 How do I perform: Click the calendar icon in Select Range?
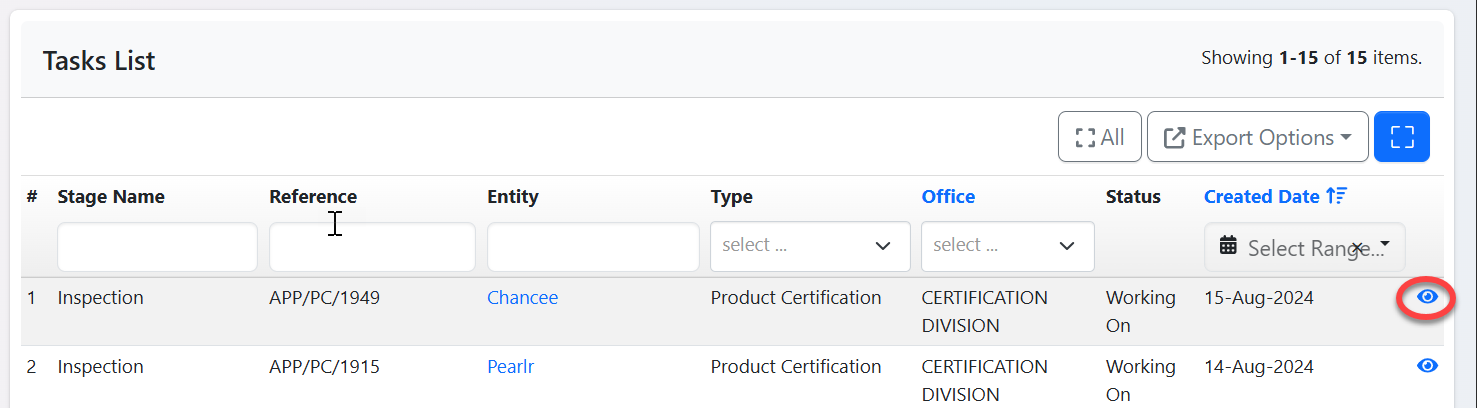coord(1229,246)
